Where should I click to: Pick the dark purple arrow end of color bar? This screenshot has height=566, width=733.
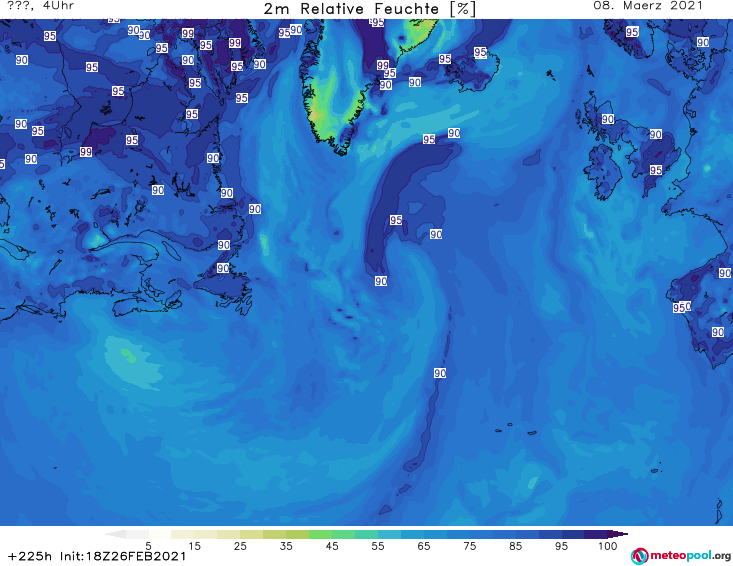point(618,534)
